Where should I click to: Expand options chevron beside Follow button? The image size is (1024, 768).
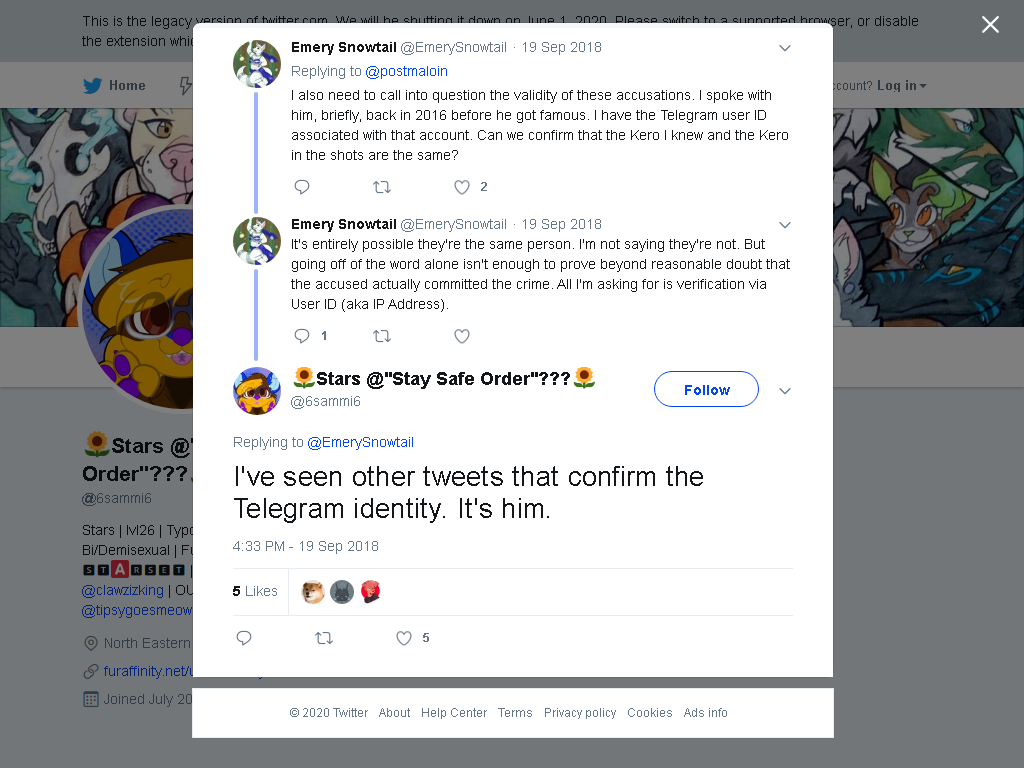(x=785, y=391)
